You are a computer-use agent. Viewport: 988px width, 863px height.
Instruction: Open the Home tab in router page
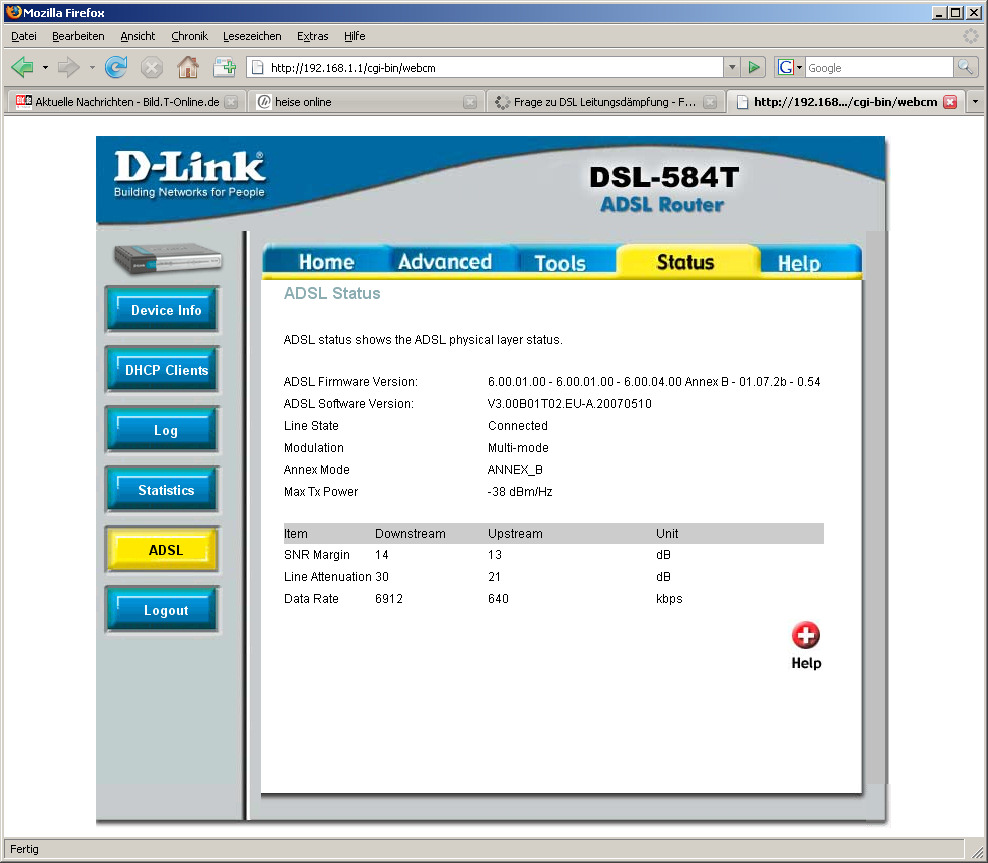326,261
